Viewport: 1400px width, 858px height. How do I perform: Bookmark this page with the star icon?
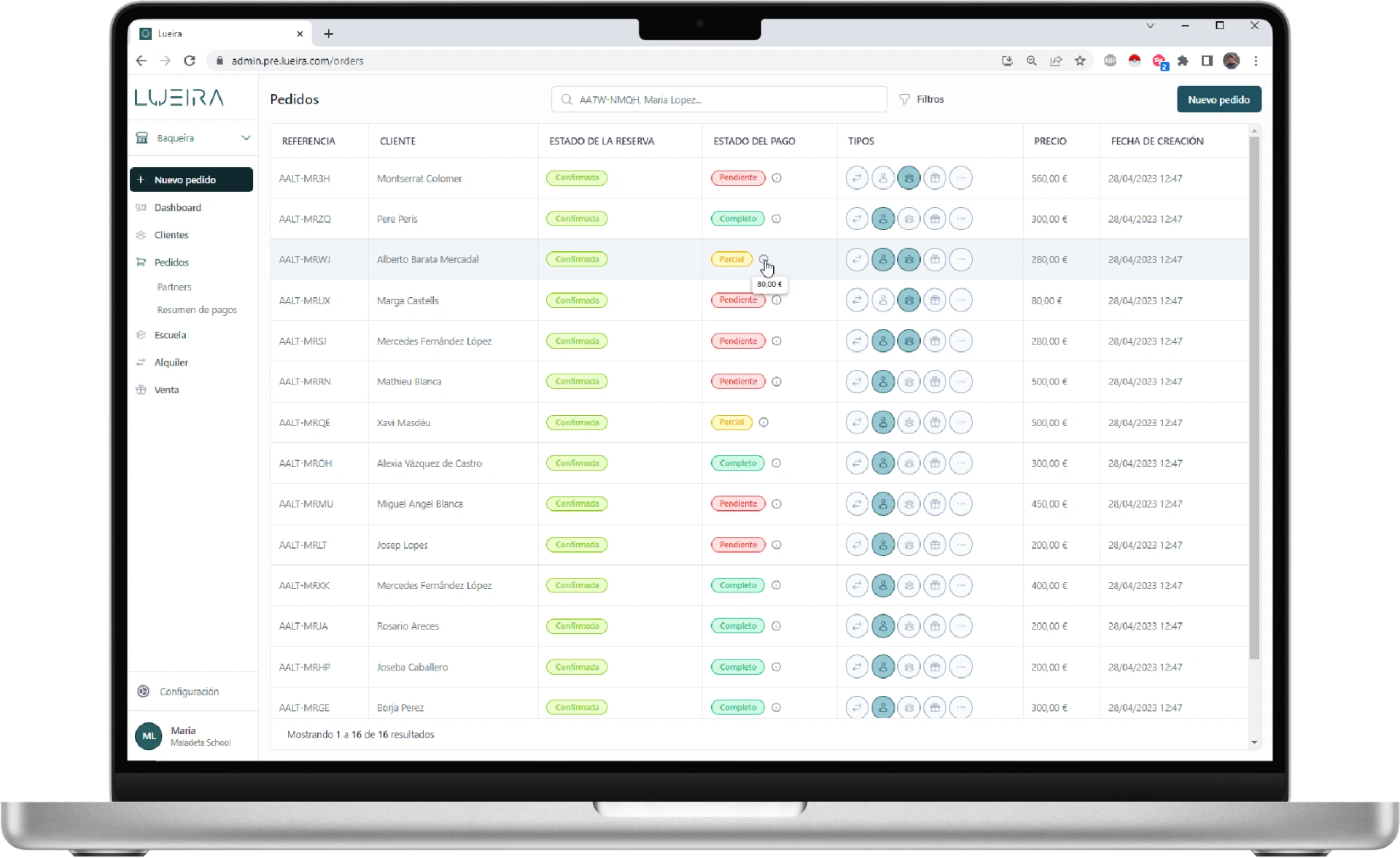click(1080, 61)
